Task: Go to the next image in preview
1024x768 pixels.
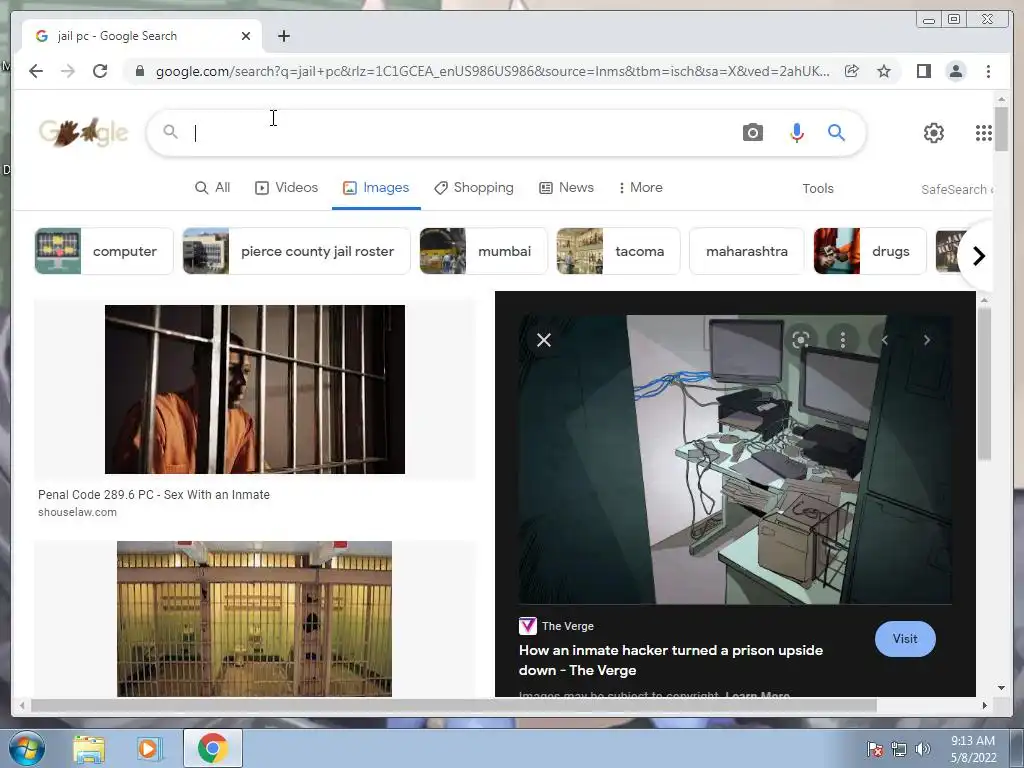Action: pyautogui.click(x=926, y=340)
